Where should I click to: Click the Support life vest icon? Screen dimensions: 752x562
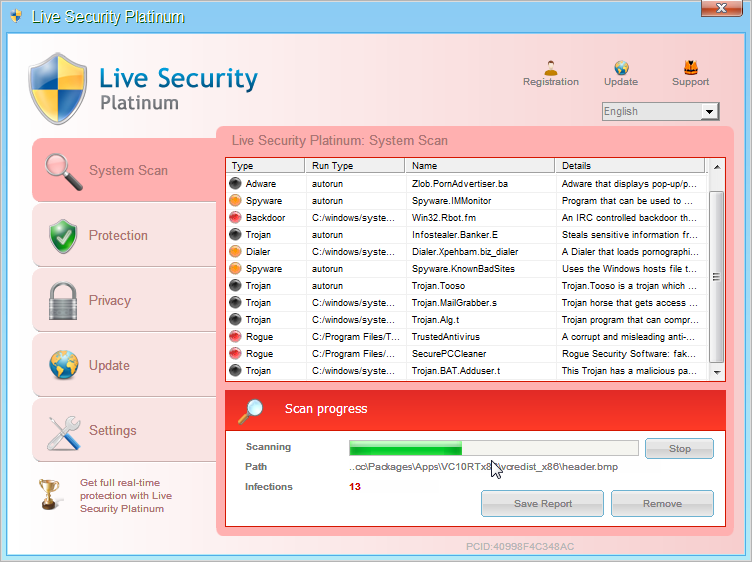[x=691, y=68]
